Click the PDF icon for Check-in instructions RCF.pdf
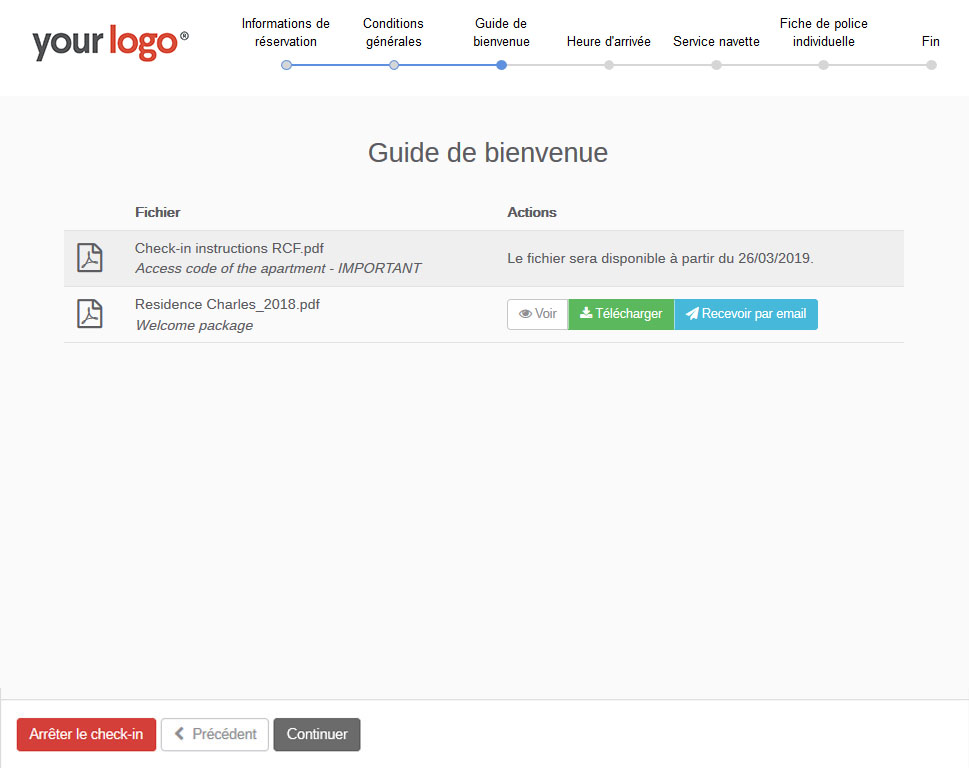 pos(90,258)
